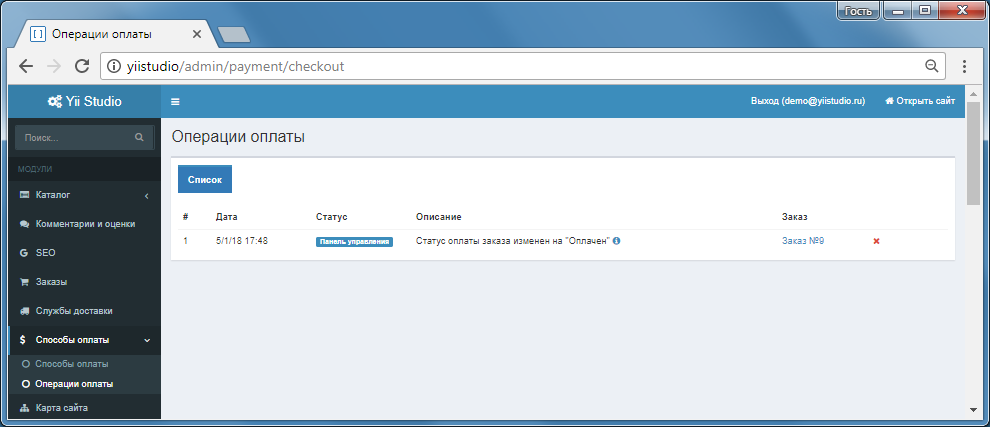
Task: Click the Список button
Action: click(205, 179)
